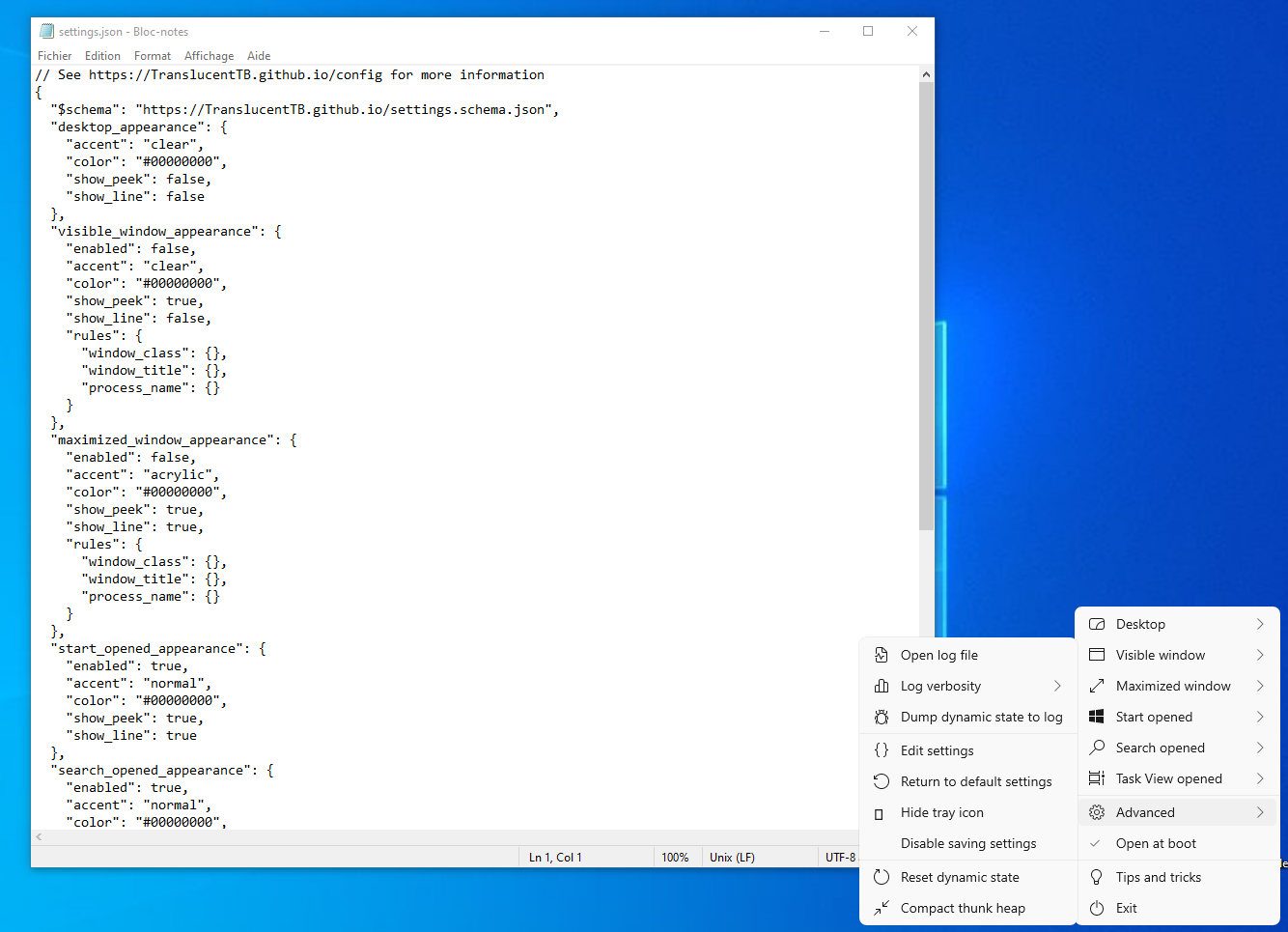Toggle Disable saving settings option

coord(967,843)
